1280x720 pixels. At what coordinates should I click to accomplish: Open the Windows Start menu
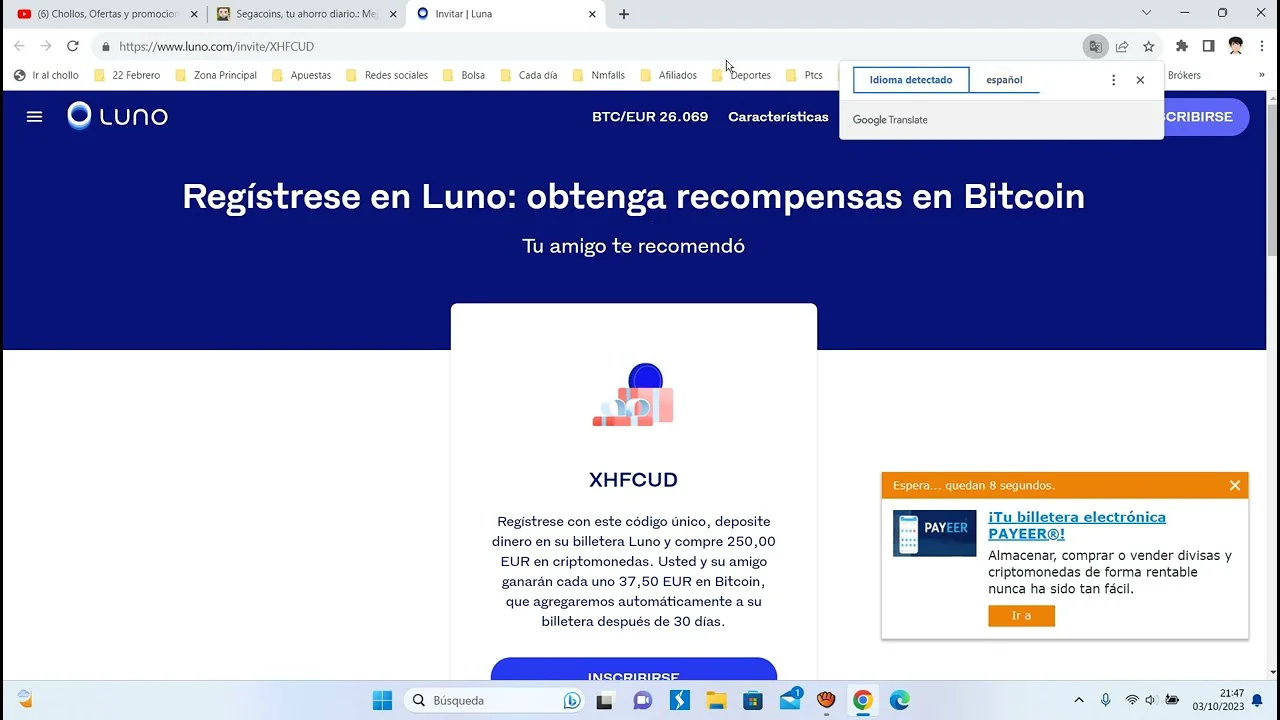pos(382,700)
